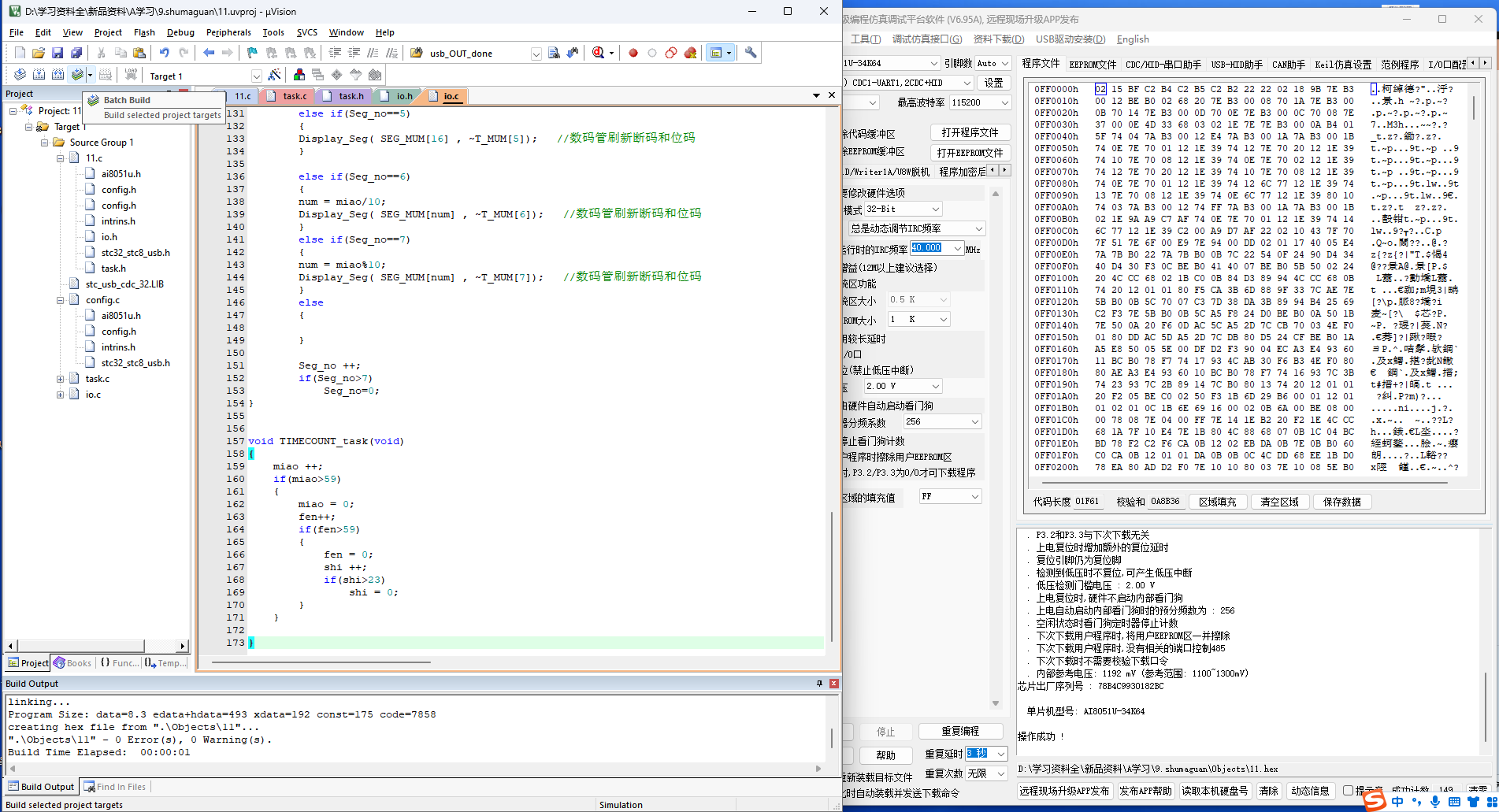Click the 保存数据 button
This screenshot has width=1499, height=812.
click(1341, 502)
